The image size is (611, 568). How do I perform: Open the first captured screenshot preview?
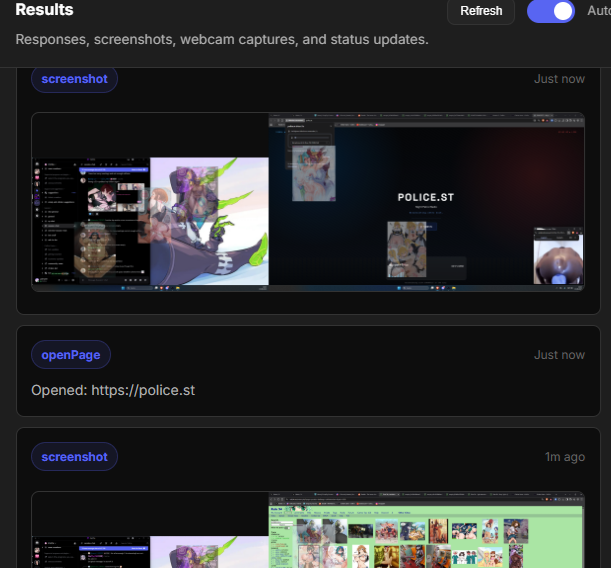coord(308,202)
